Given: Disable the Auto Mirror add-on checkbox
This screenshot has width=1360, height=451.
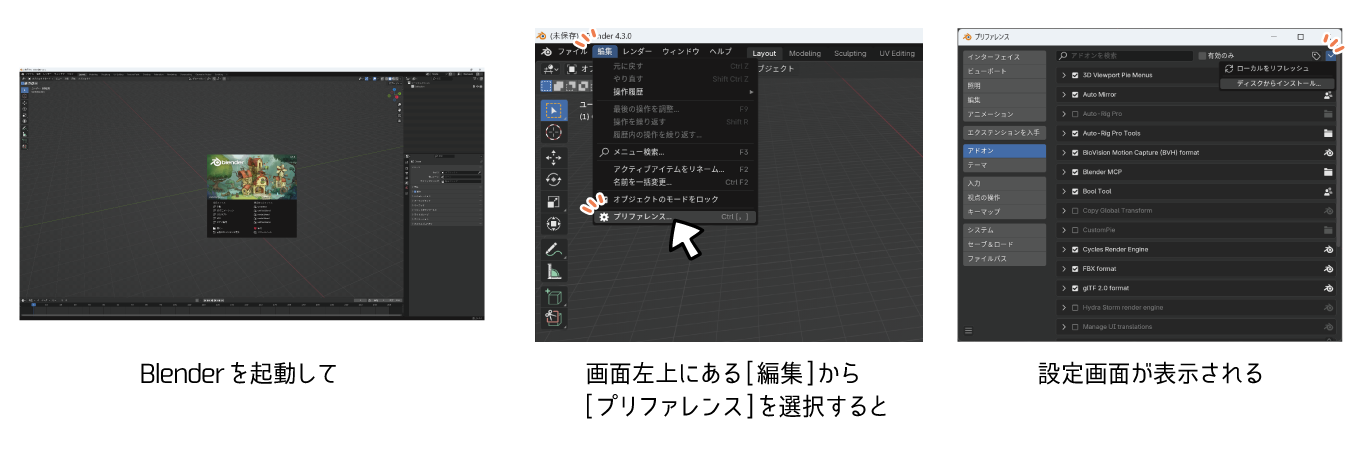Looking at the screenshot, I should point(1075,95).
